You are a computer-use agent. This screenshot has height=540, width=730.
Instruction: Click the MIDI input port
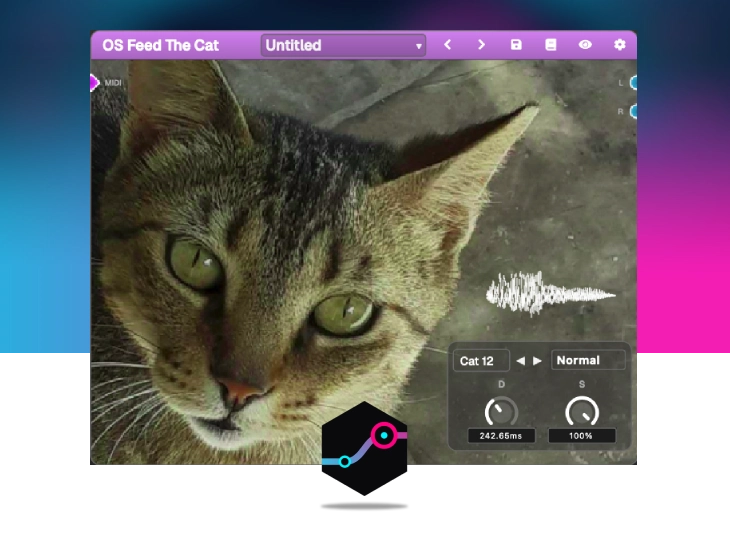(x=95, y=83)
